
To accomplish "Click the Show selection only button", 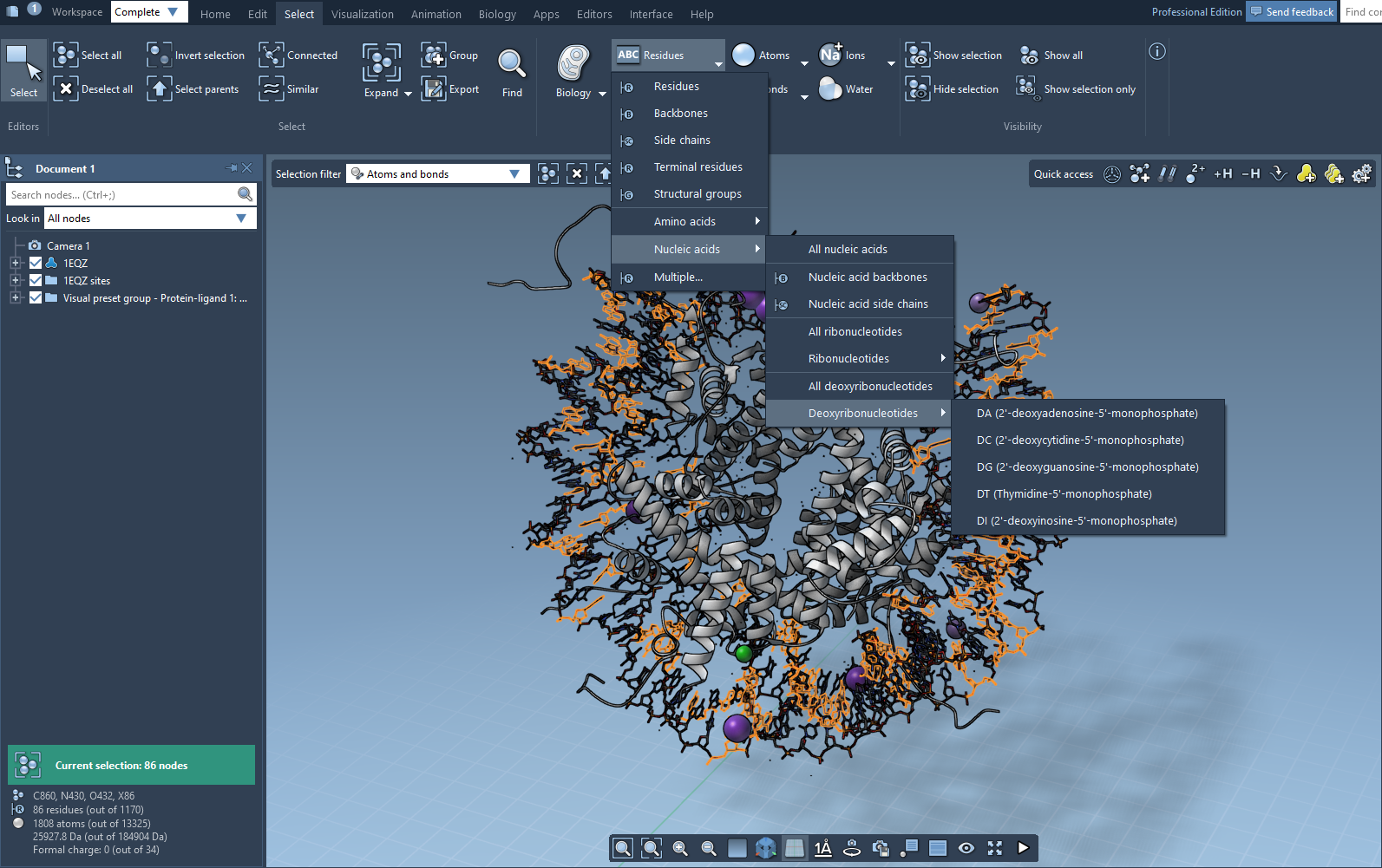I will click(x=1089, y=89).
